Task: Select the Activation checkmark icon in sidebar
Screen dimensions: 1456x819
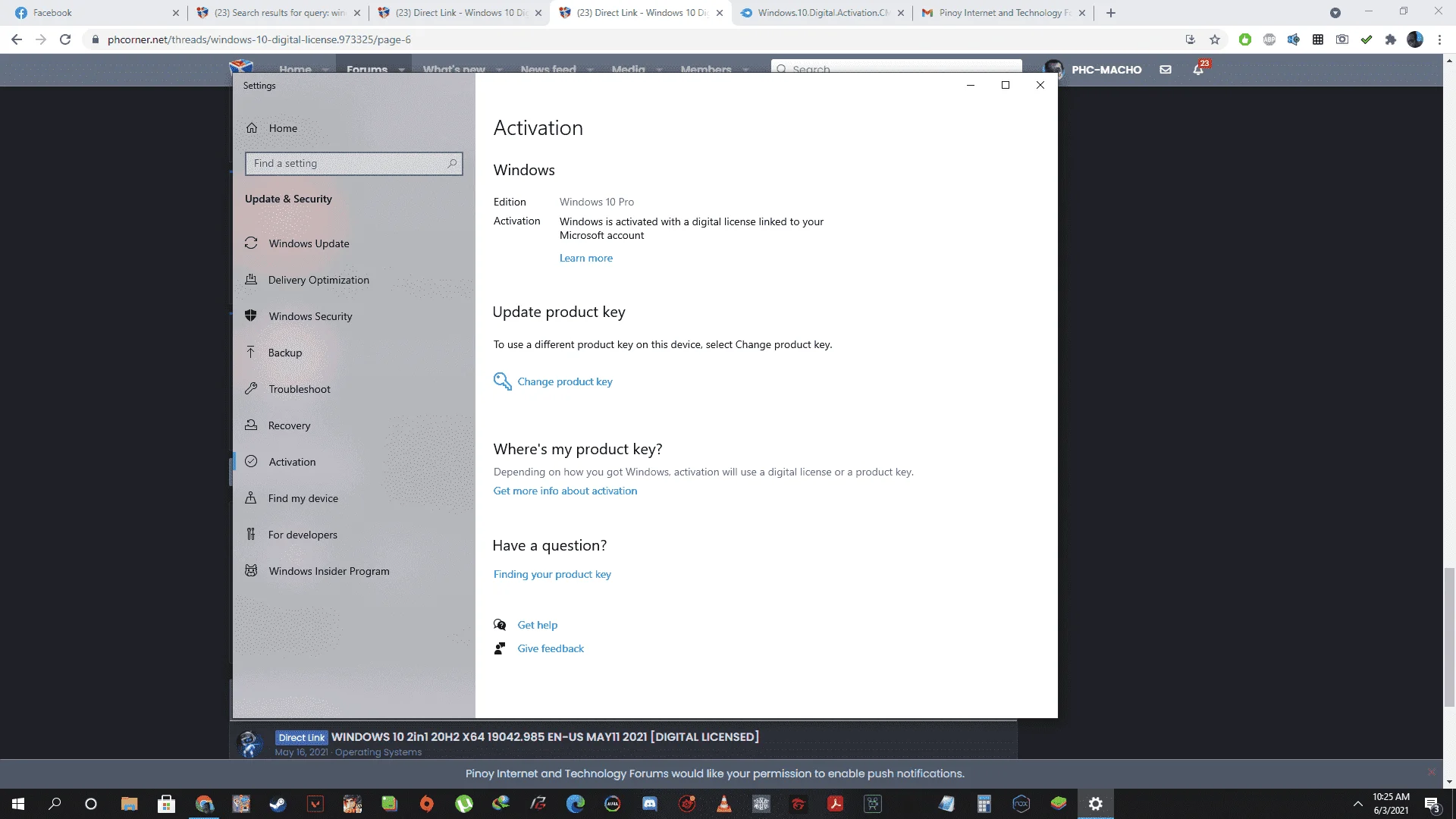Action: [x=251, y=461]
